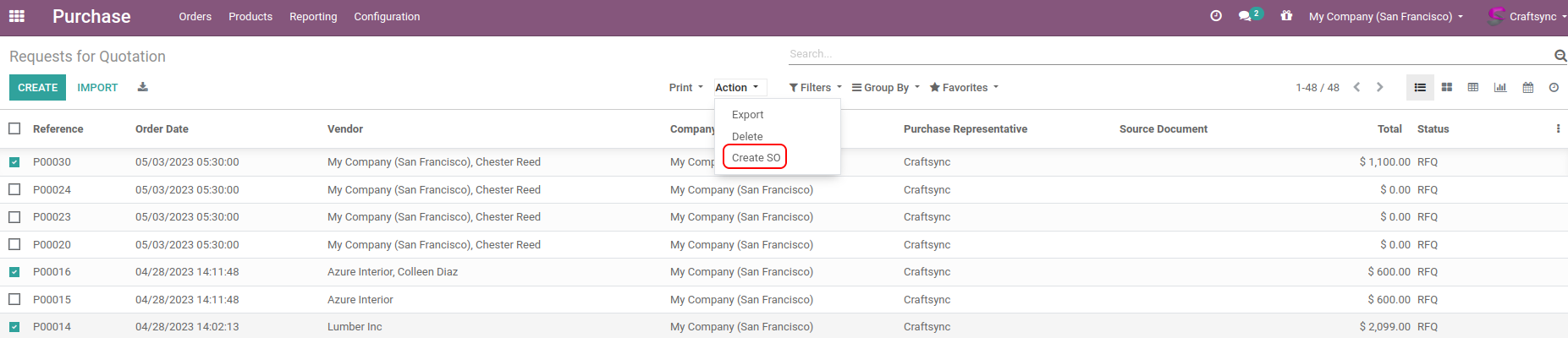Open the My Company (San Francisco) switcher
Image resolution: width=1568 pixels, height=338 pixels.
pyautogui.click(x=1385, y=17)
